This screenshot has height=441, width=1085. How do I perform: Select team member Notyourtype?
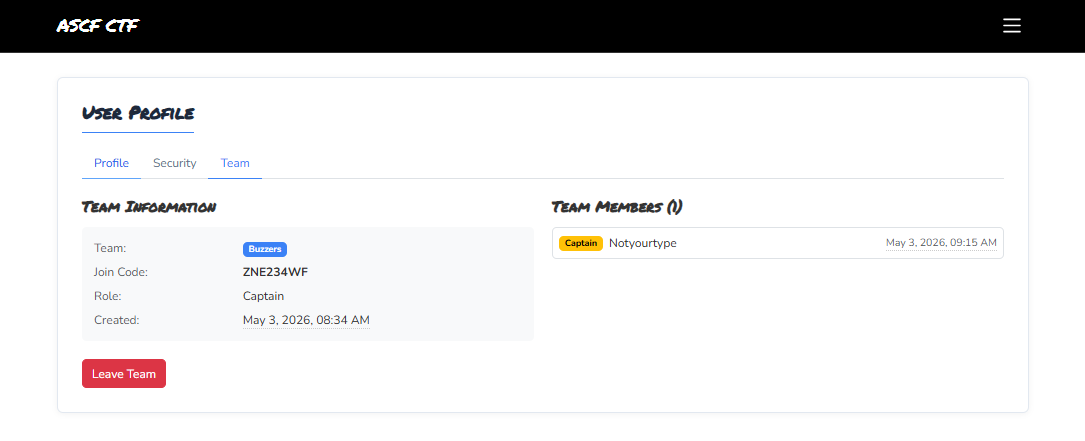point(643,243)
